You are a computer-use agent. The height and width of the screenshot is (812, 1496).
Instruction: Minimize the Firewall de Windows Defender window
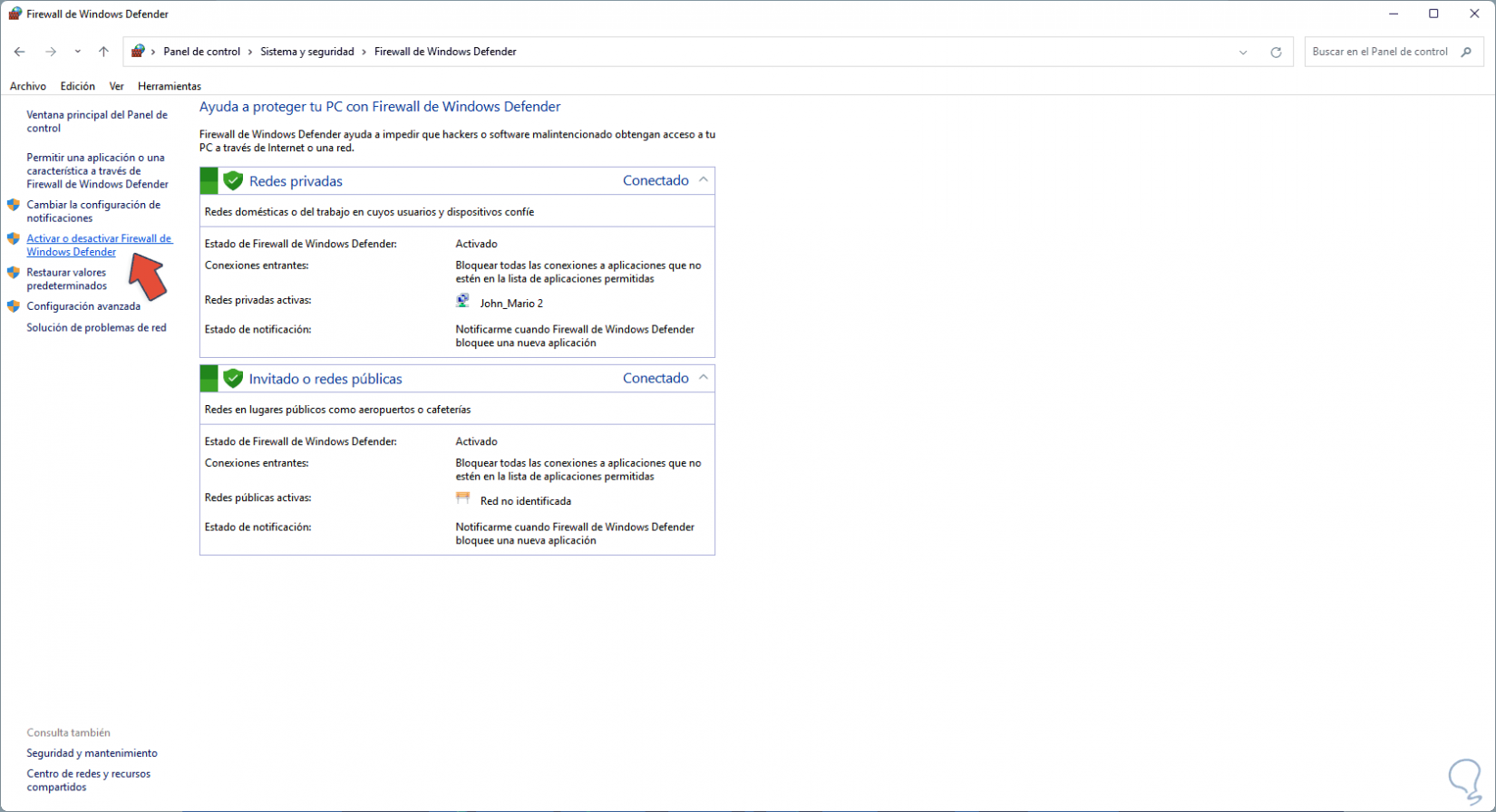point(1393,14)
